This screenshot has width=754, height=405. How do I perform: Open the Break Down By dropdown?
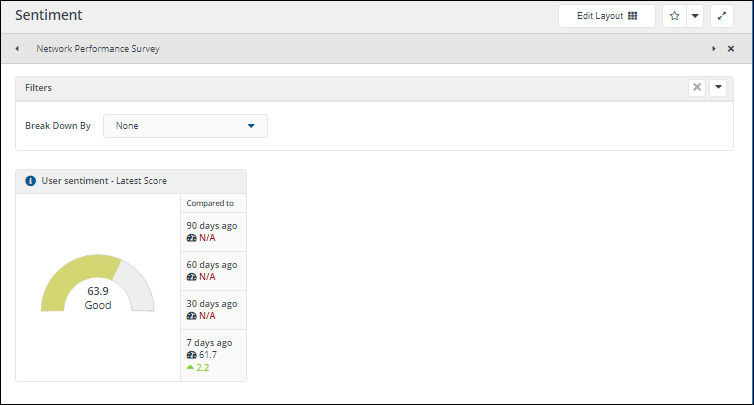click(x=185, y=126)
